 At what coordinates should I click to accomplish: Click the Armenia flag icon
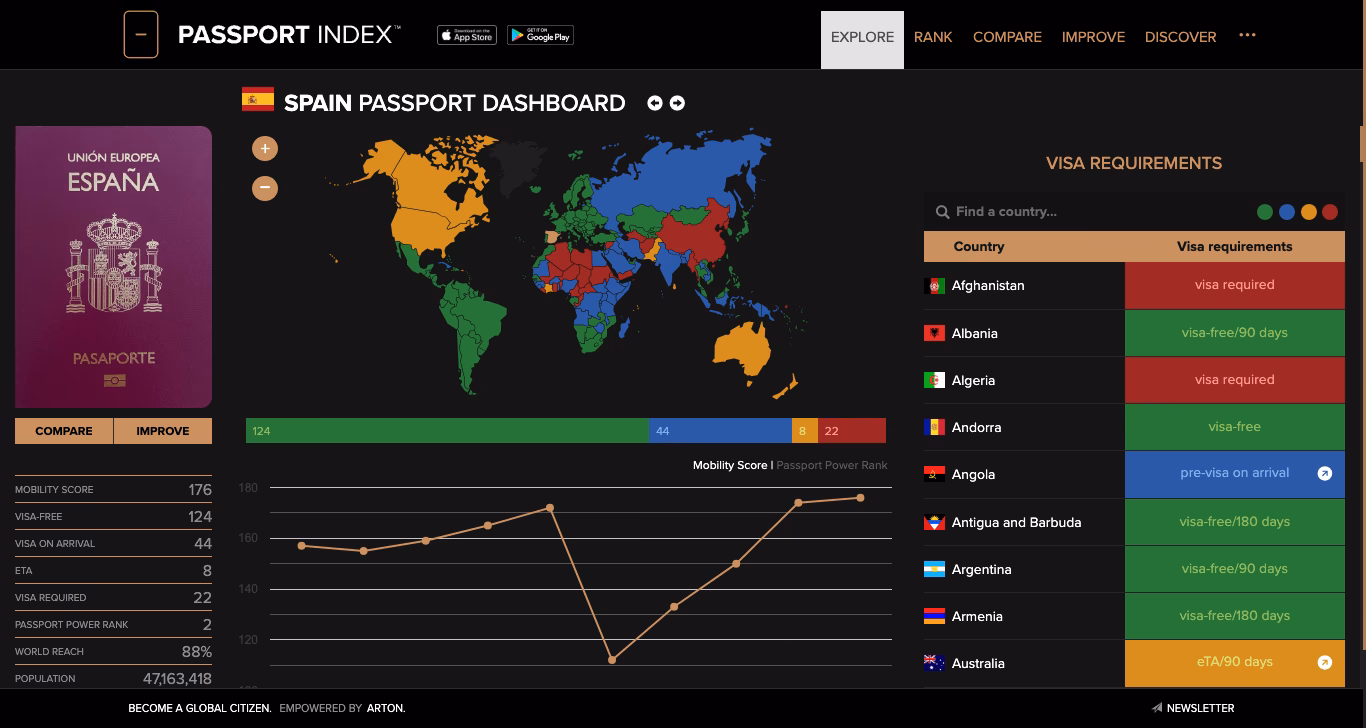coord(934,616)
